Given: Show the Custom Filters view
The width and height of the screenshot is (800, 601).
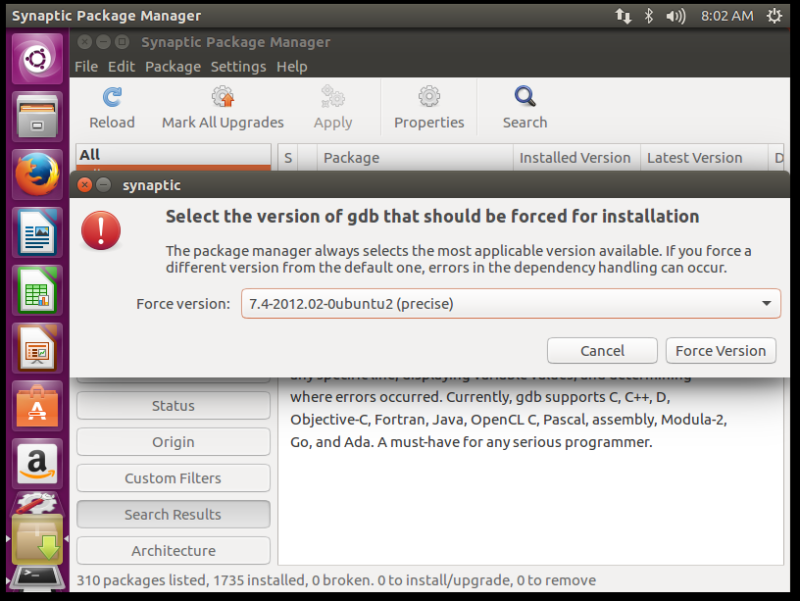Looking at the screenshot, I should pyautogui.click(x=173, y=478).
